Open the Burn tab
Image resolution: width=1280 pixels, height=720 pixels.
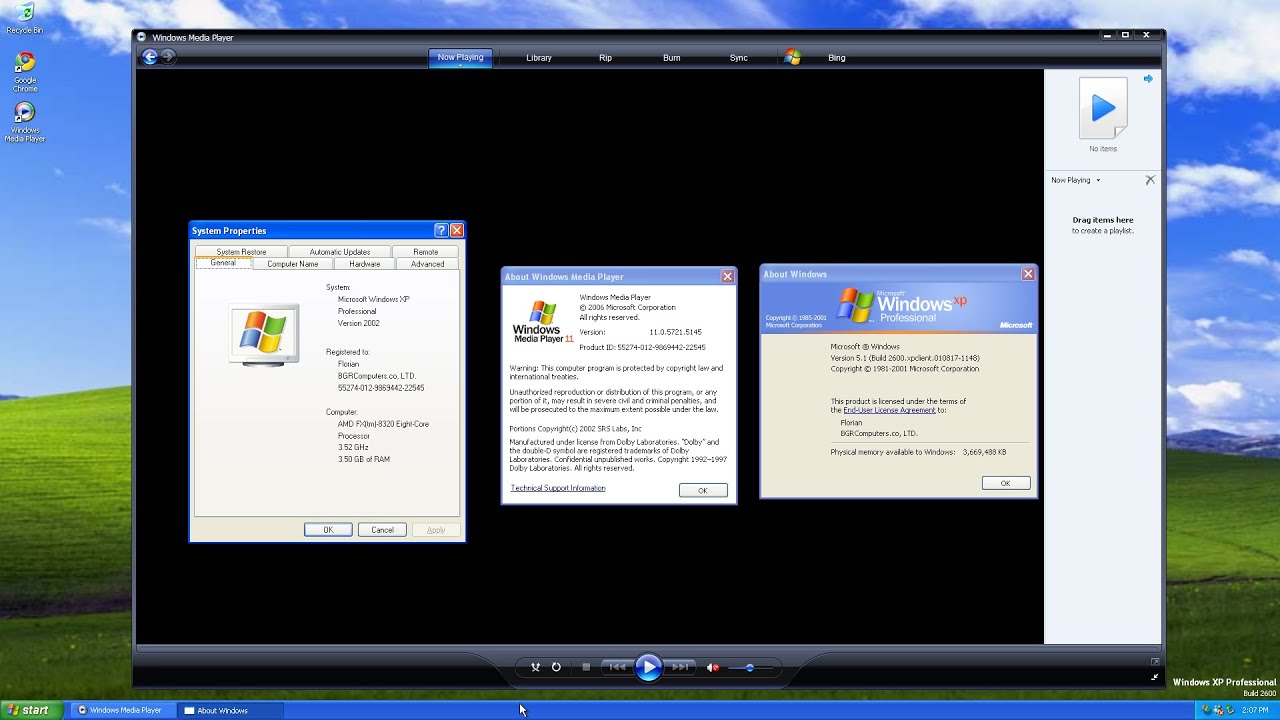coord(672,58)
